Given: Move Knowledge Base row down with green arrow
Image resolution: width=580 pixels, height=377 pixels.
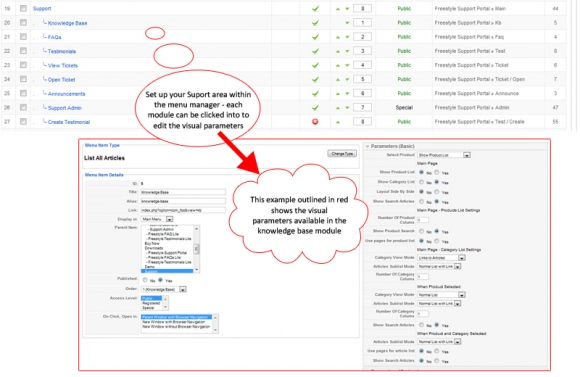Looking at the screenshot, I should pos(347,23).
